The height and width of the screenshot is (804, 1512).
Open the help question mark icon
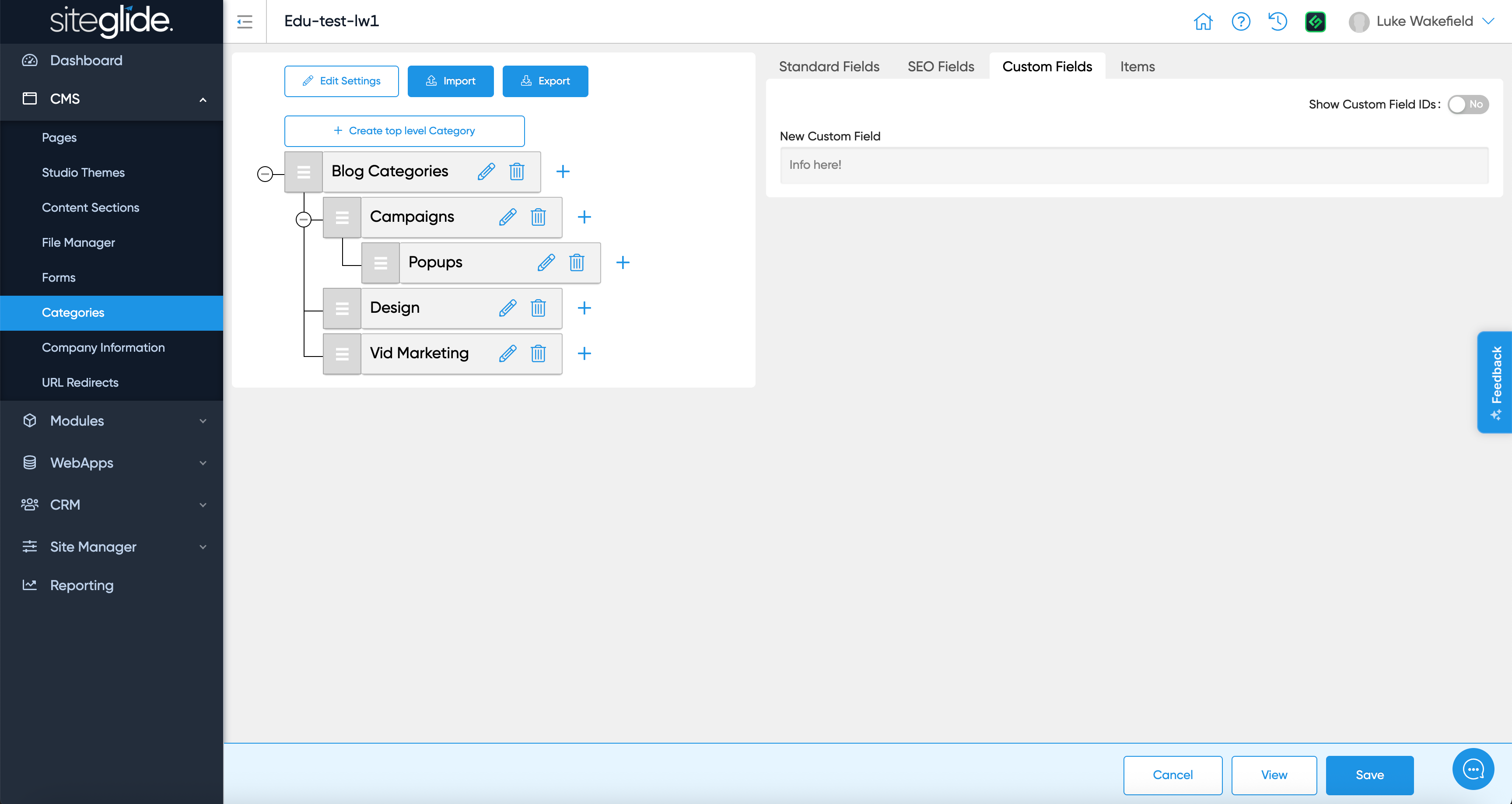(x=1241, y=22)
